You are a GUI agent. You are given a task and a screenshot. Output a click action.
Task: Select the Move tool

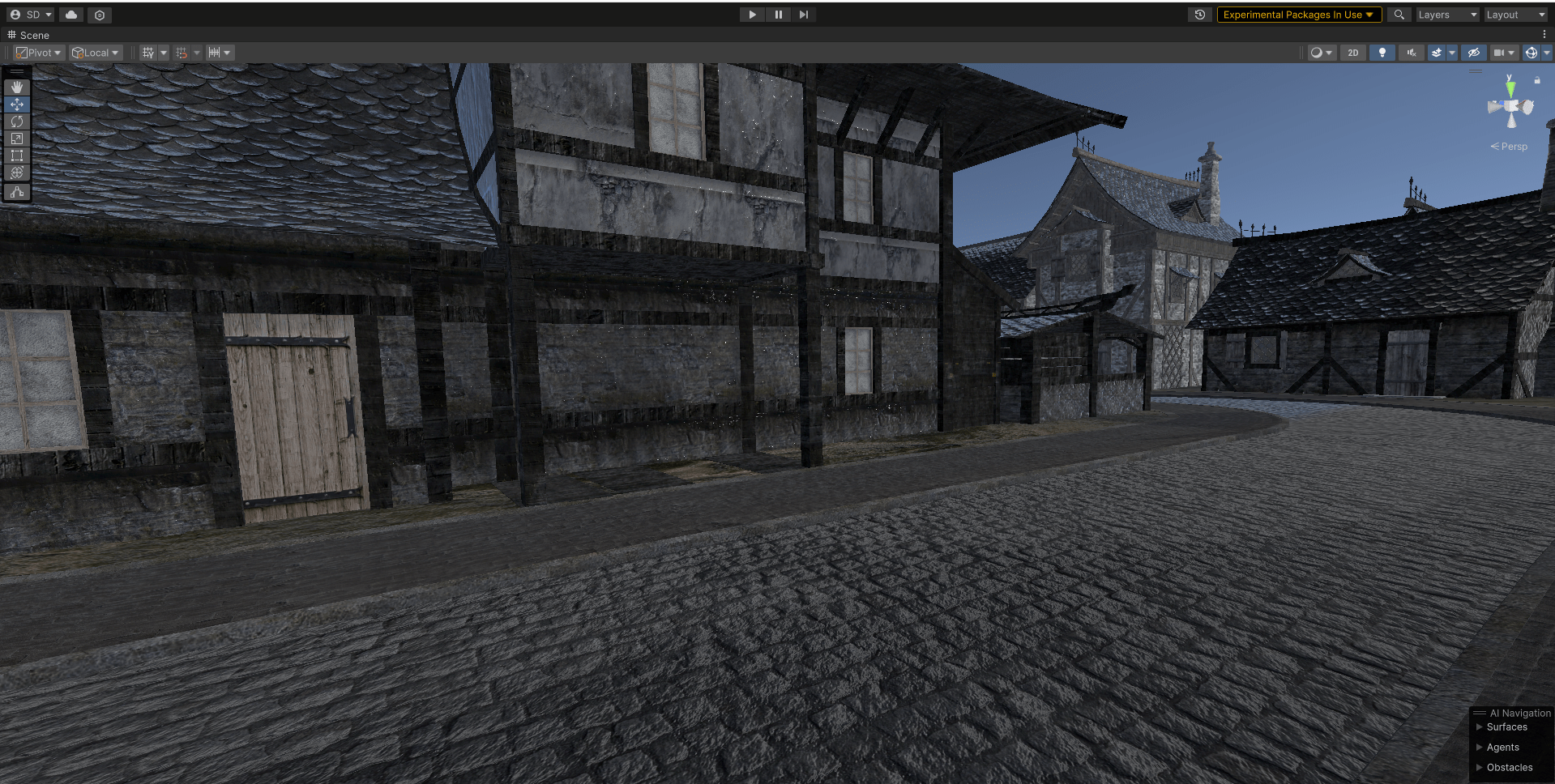pyautogui.click(x=17, y=104)
